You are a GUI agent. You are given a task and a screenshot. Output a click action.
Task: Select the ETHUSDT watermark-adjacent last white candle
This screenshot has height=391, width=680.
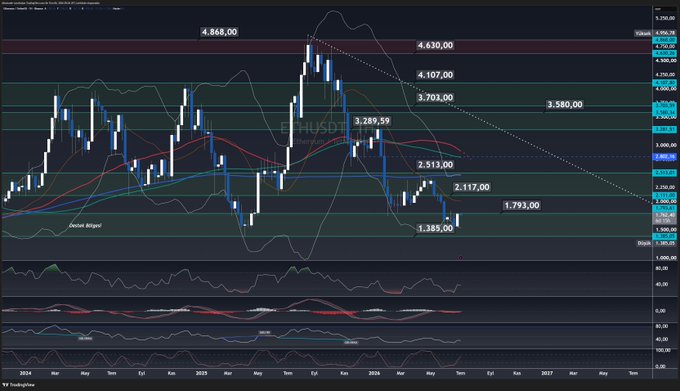click(457, 219)
